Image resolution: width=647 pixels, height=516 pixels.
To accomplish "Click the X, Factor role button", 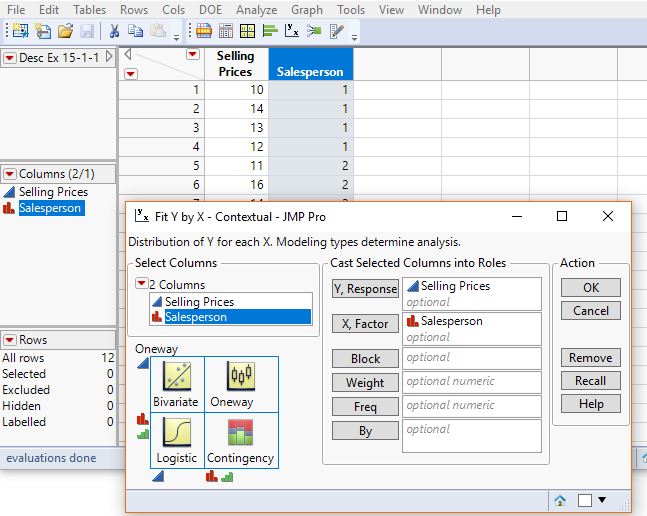I will [365, 324].
